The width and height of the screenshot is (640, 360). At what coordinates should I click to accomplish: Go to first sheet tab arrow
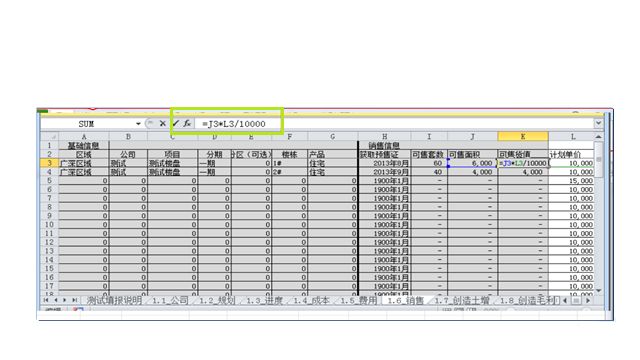[x=46, y=300]
